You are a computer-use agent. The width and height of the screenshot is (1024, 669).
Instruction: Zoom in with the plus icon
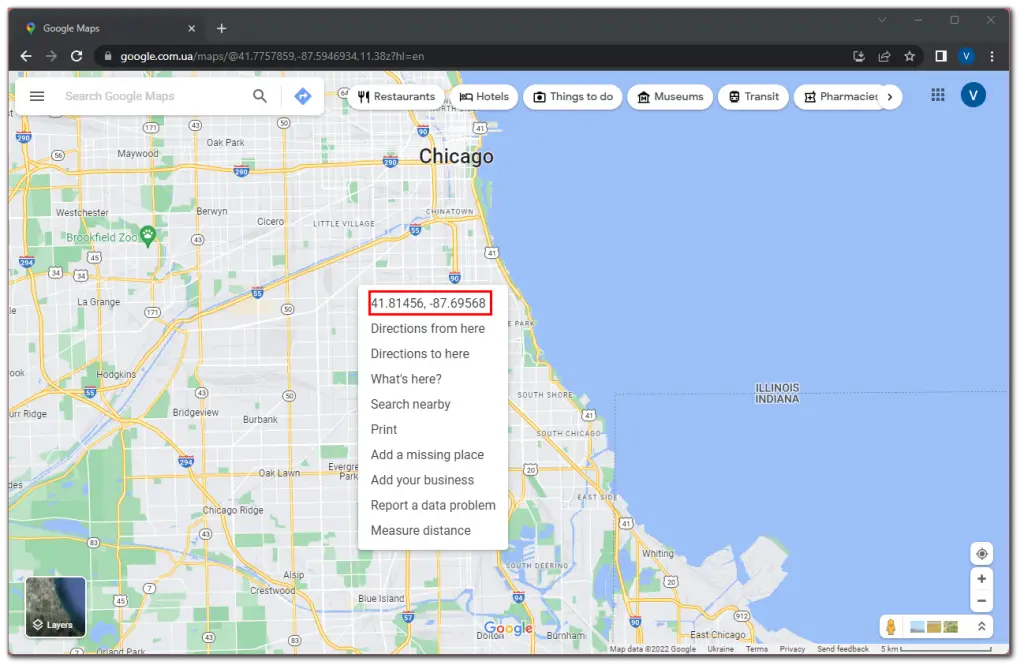[x=982, y=578]
